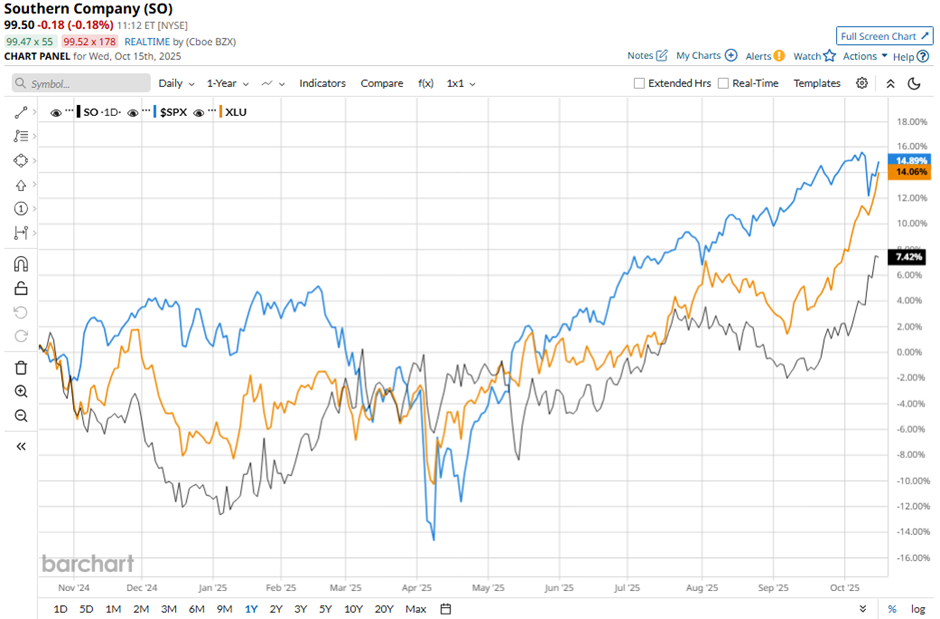The width and height of the screenshot is (940, 619).
Task: Collapse the drawing tools sidebar
Action: click(21, 446)
